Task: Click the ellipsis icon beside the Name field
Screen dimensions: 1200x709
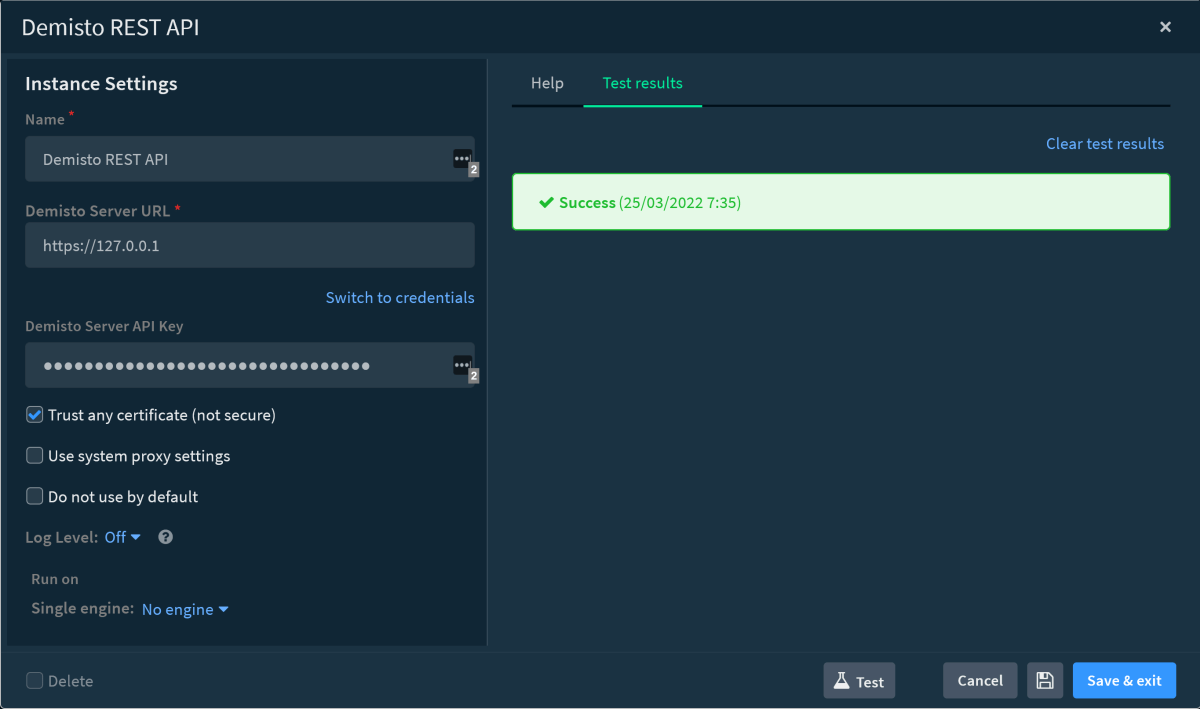Action: tap(462, 159)
